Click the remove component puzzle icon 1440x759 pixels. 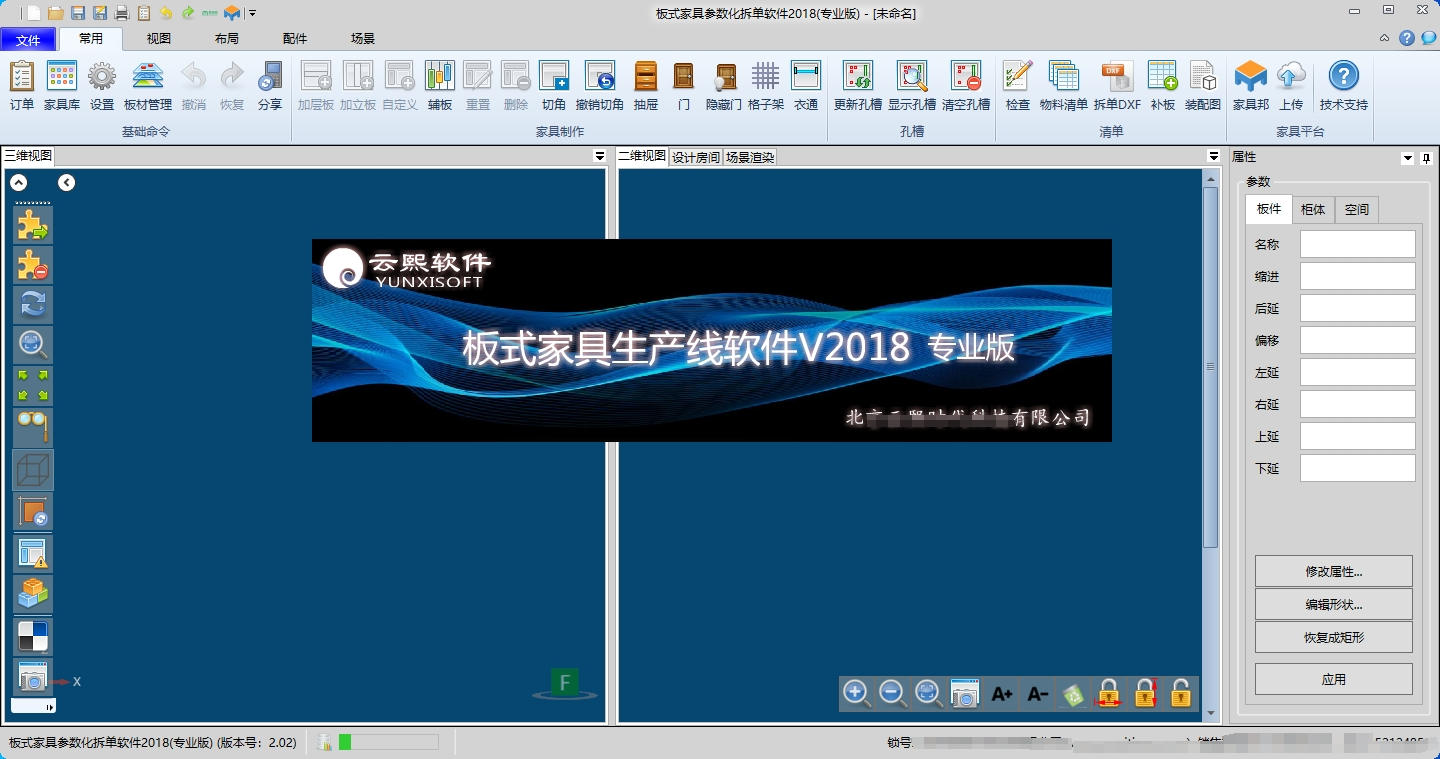click(33, 264)
